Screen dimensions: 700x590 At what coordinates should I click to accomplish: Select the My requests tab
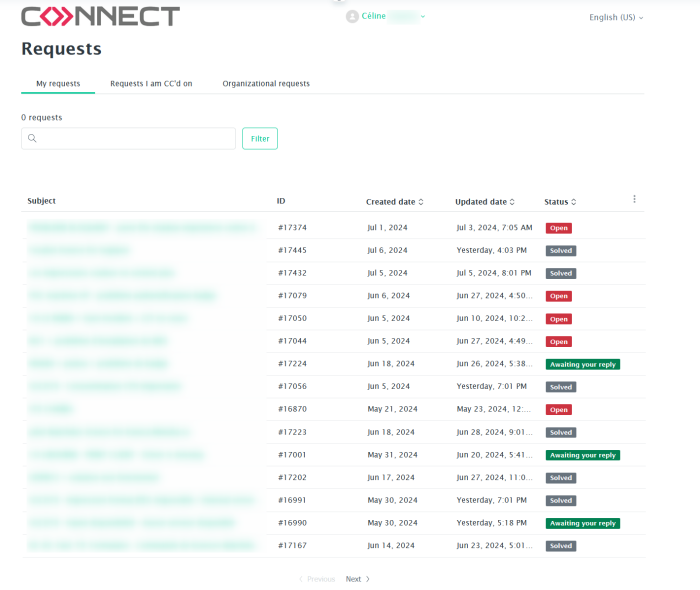coord(58,84)
